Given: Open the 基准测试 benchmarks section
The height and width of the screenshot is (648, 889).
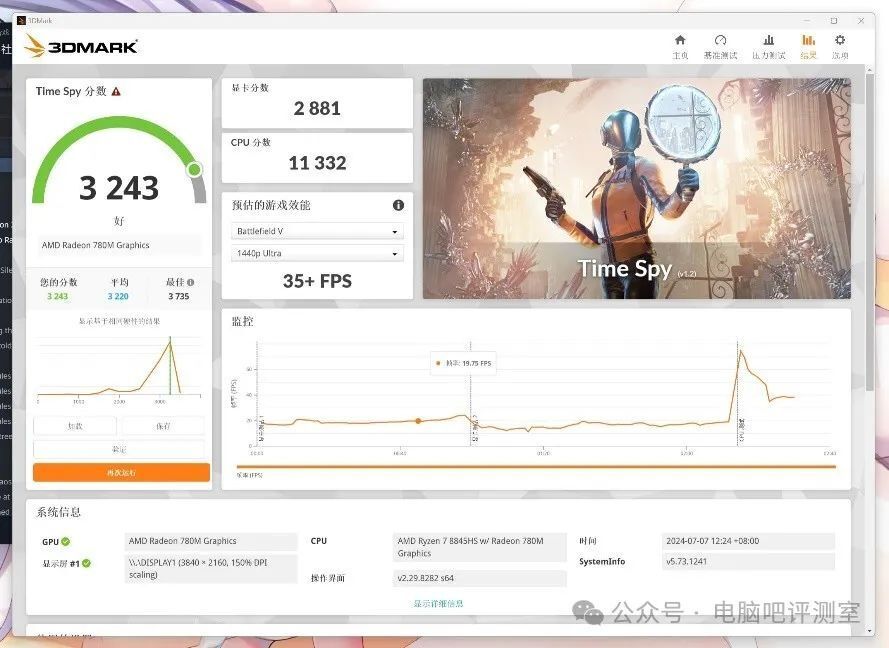Looking at the screenshot, I should click(720, 46).
